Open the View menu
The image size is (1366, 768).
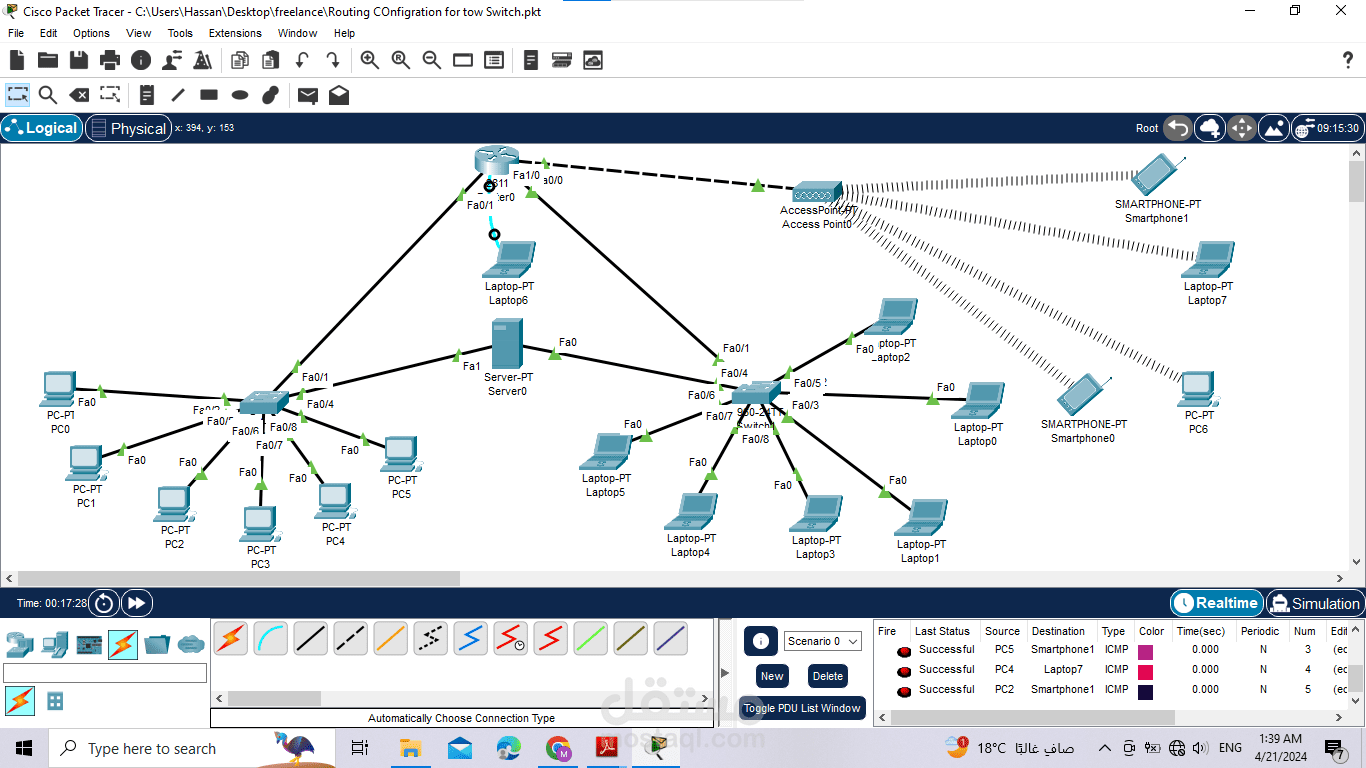139,33
